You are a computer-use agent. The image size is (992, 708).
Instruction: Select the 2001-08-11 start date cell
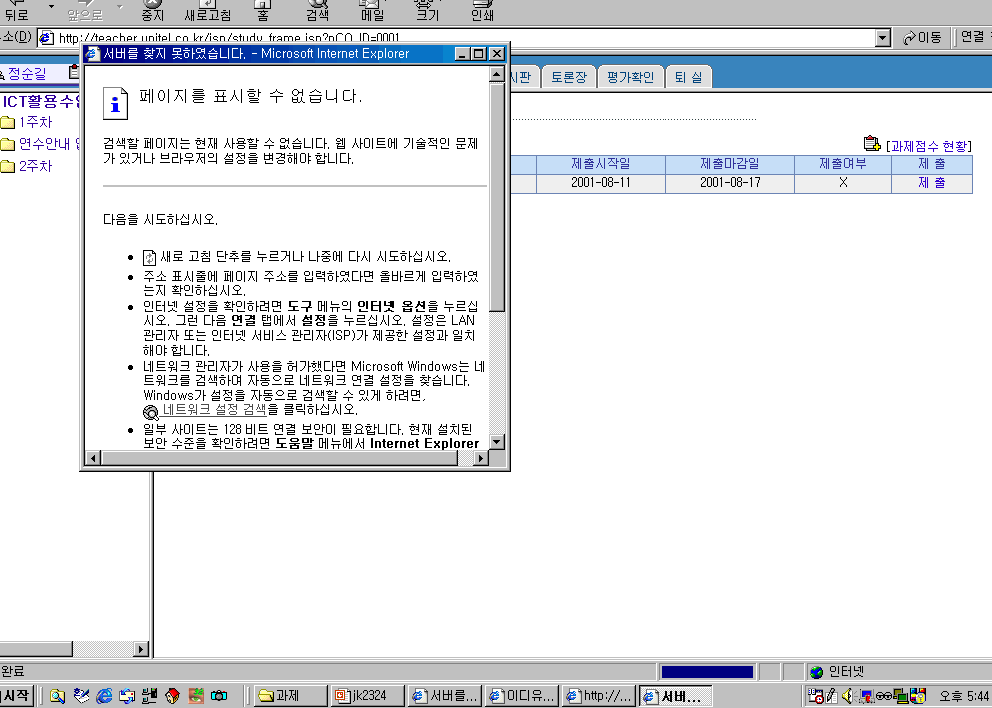[600, 183]
